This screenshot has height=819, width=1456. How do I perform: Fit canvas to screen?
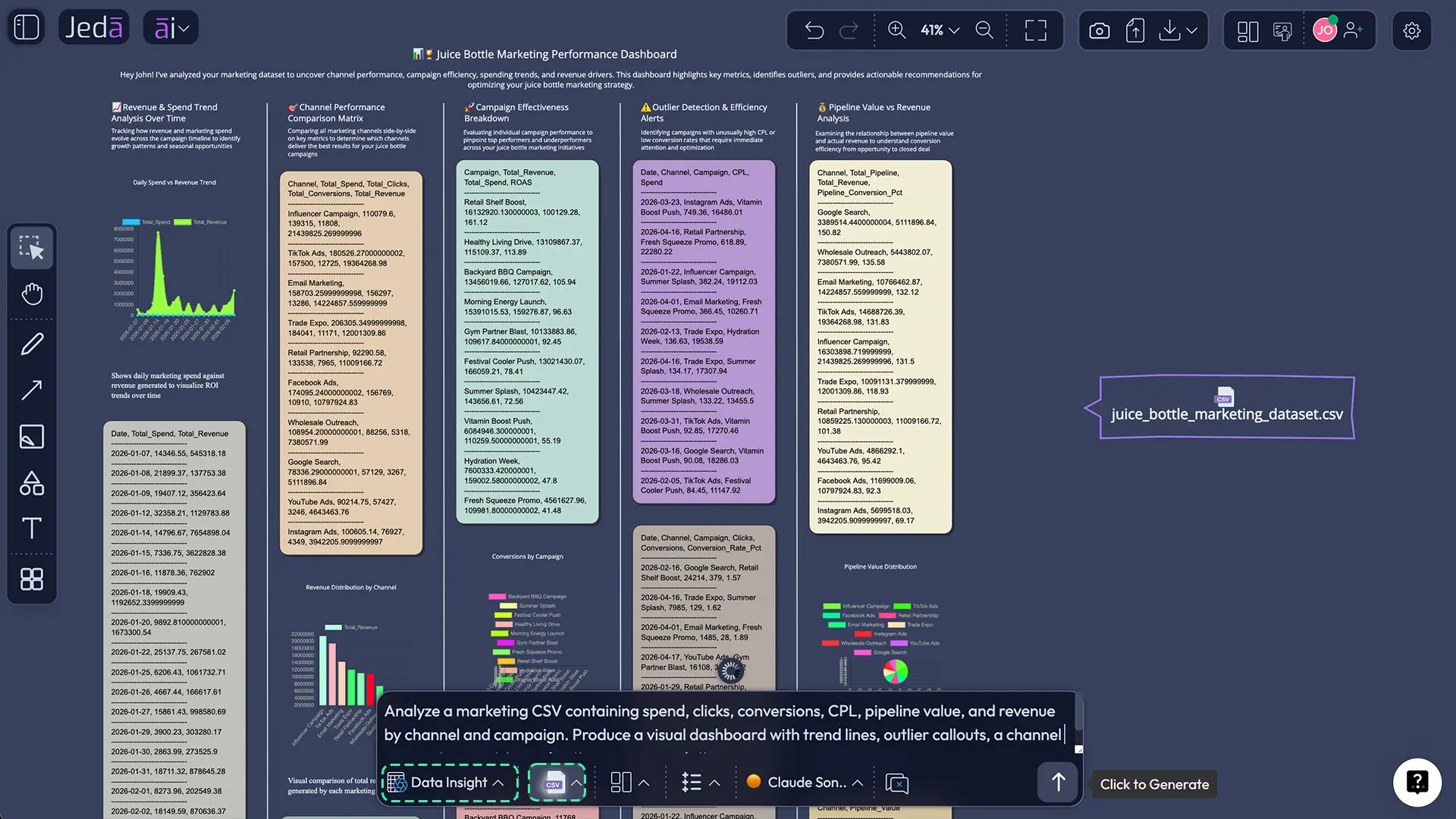(x=1036, y=30)
